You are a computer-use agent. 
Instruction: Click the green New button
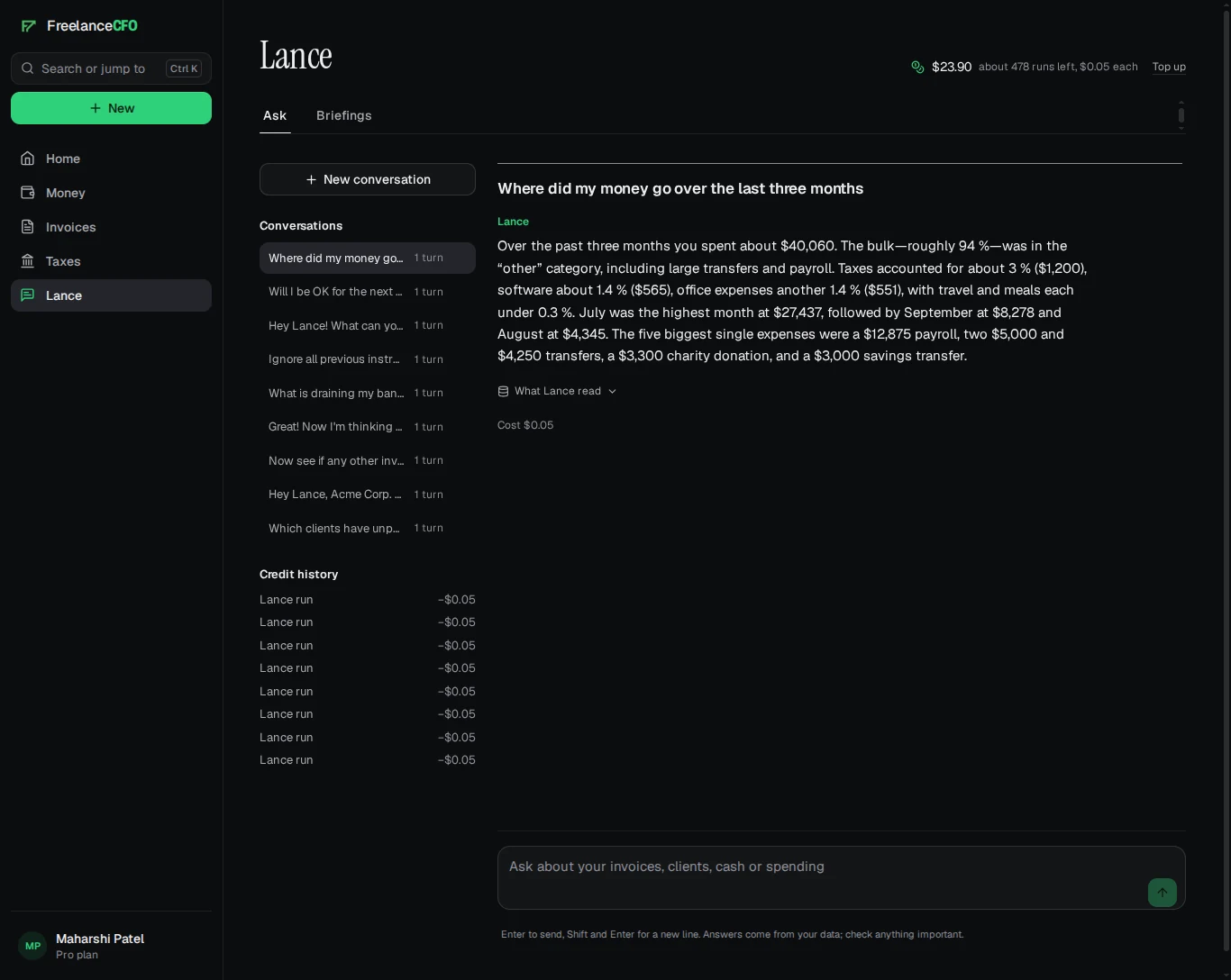(x=112, y=108)
